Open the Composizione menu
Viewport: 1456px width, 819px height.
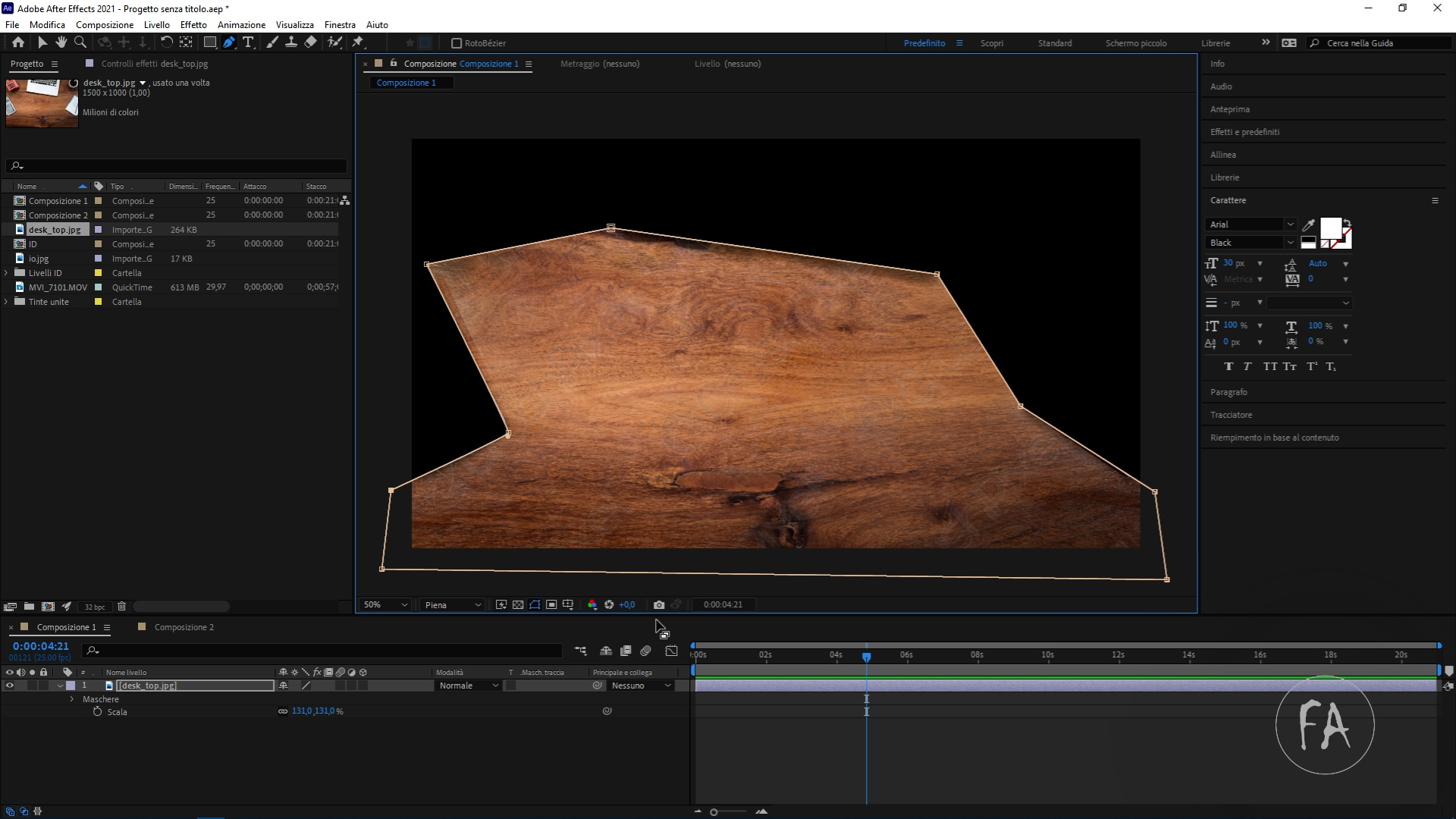(105, 24)
